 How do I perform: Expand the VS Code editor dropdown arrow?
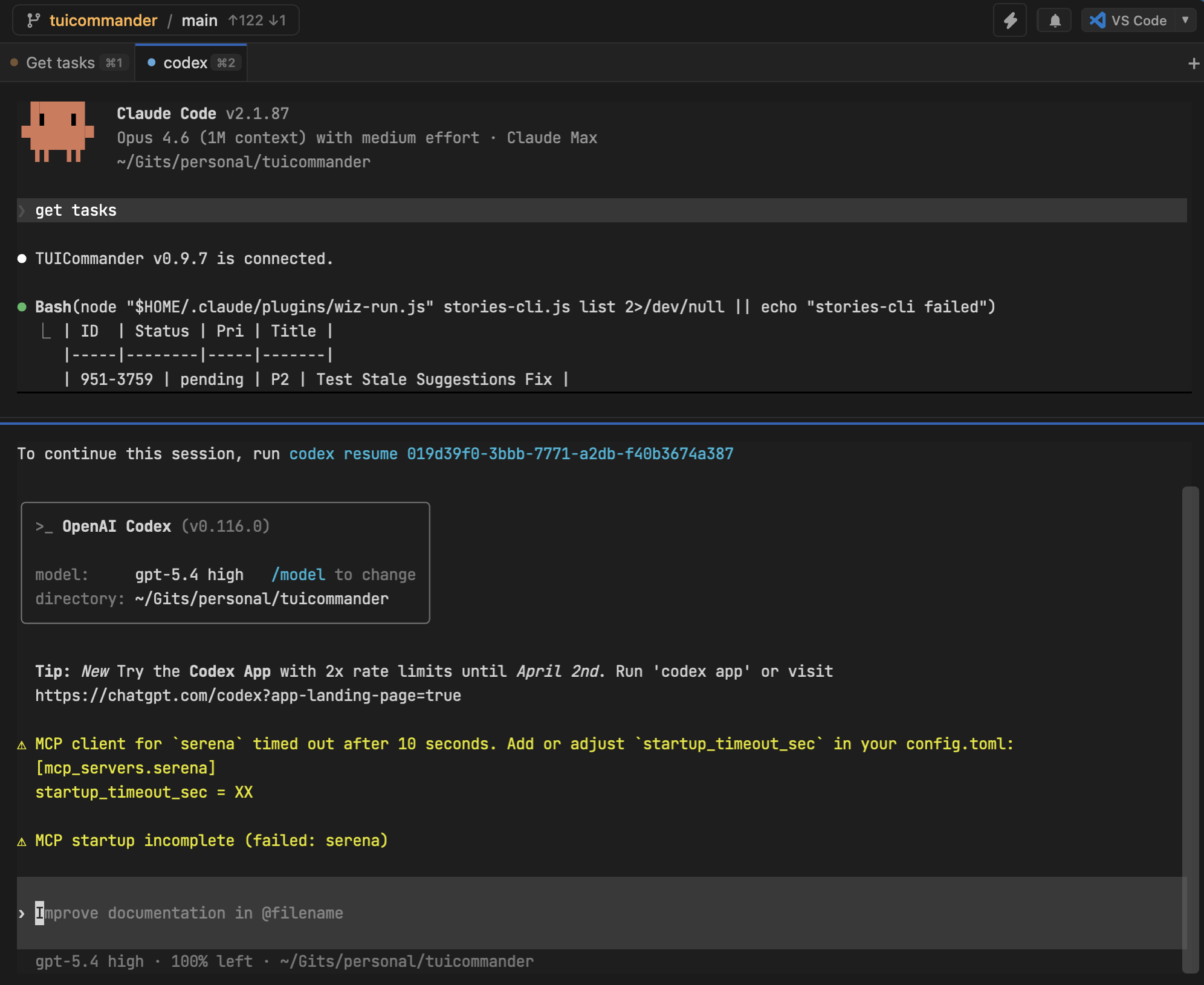pos(1186,20)
